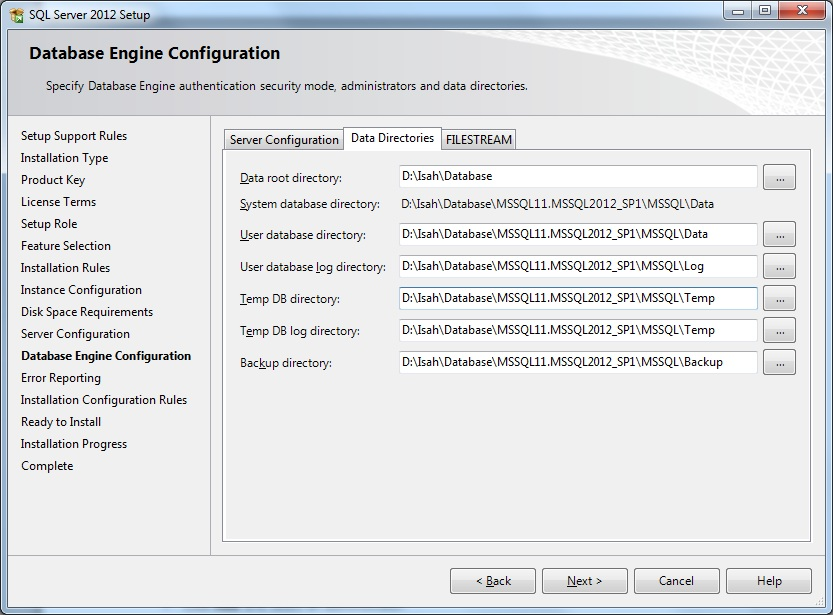Screen dimensions: 833x615
Task: Switch to the FILESTREAM tab
Action: pyautogui.click(x=478, y=139)
